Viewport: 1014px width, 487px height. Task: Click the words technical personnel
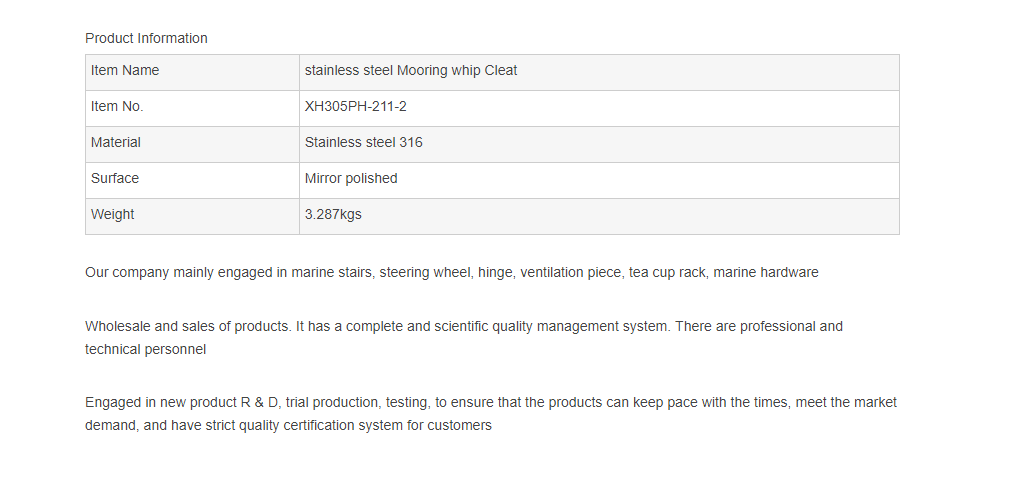145,349
